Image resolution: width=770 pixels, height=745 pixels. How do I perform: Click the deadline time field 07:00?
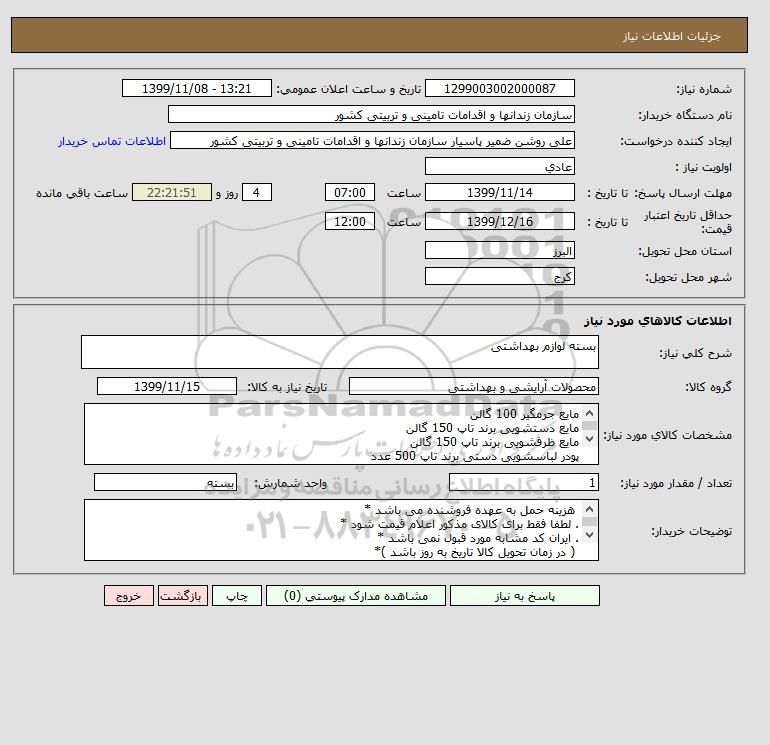pyautogui.click(x=350, y=193)
